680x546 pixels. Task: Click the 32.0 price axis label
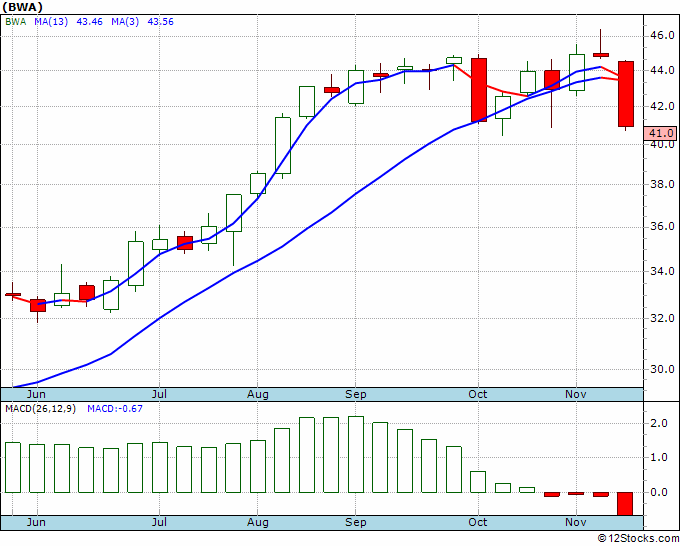coord(663,318)
